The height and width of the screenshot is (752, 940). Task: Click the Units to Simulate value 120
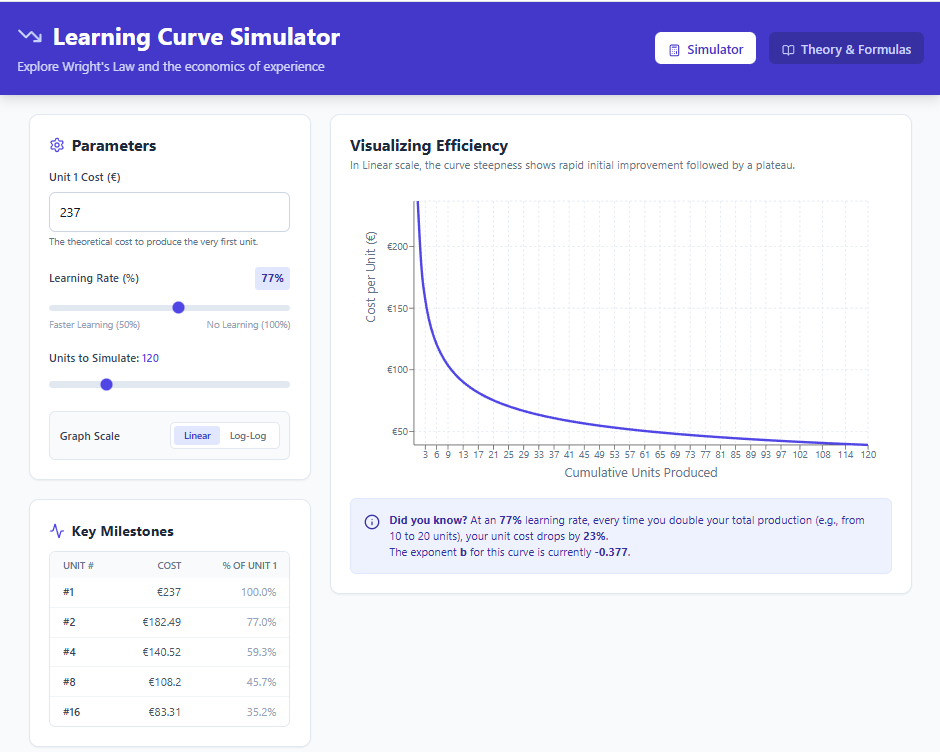[x=150, y=358]
